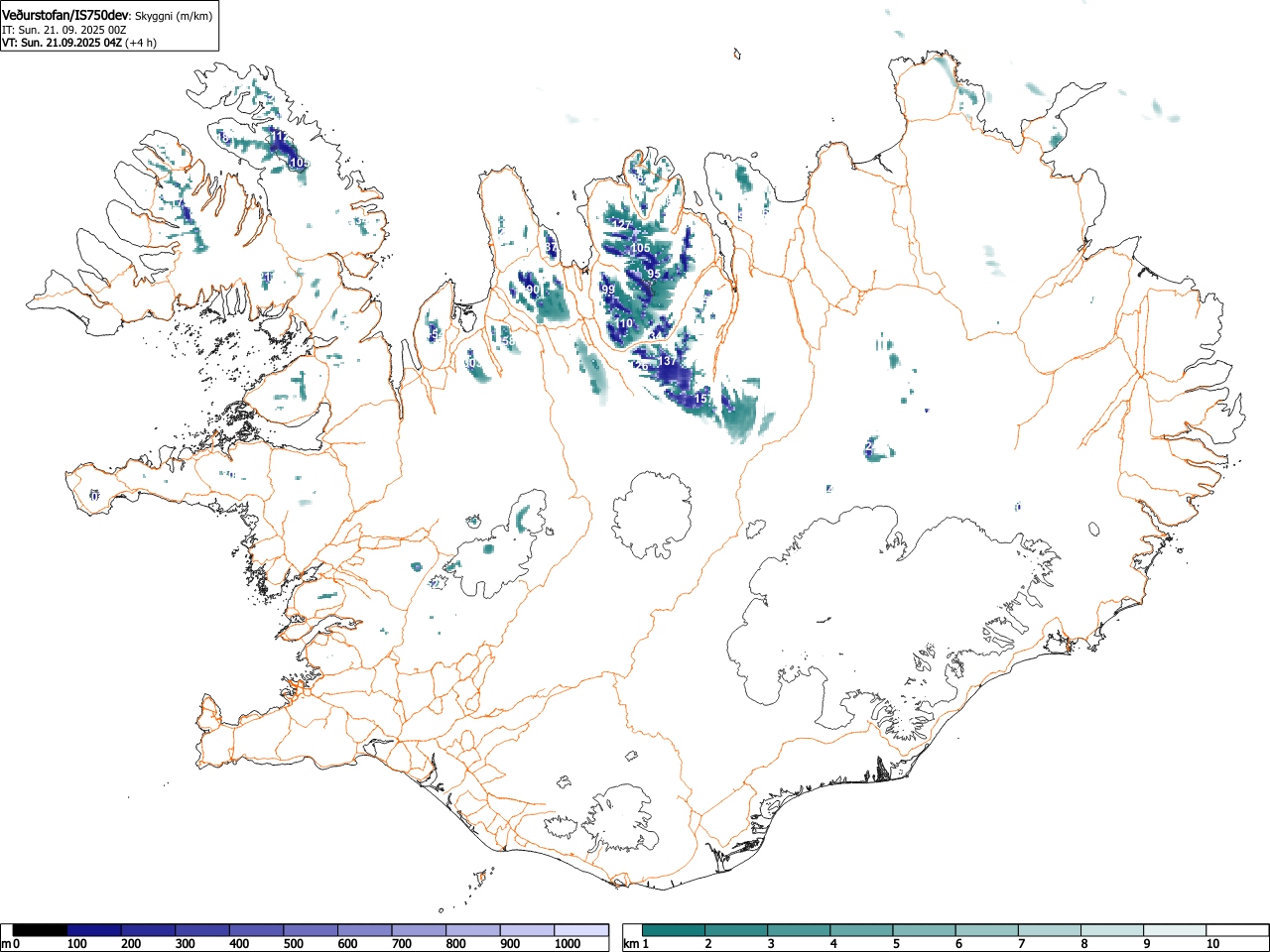Select the "500" tick label on the metres scale
1270x952 pixels.
click(293, 944)
